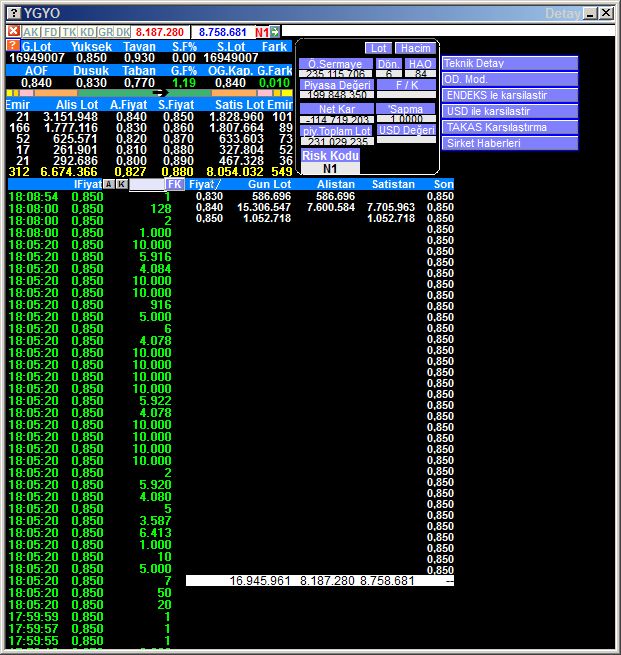
Task: Click the bid lot 3.151.948
Action: [71, 117]
